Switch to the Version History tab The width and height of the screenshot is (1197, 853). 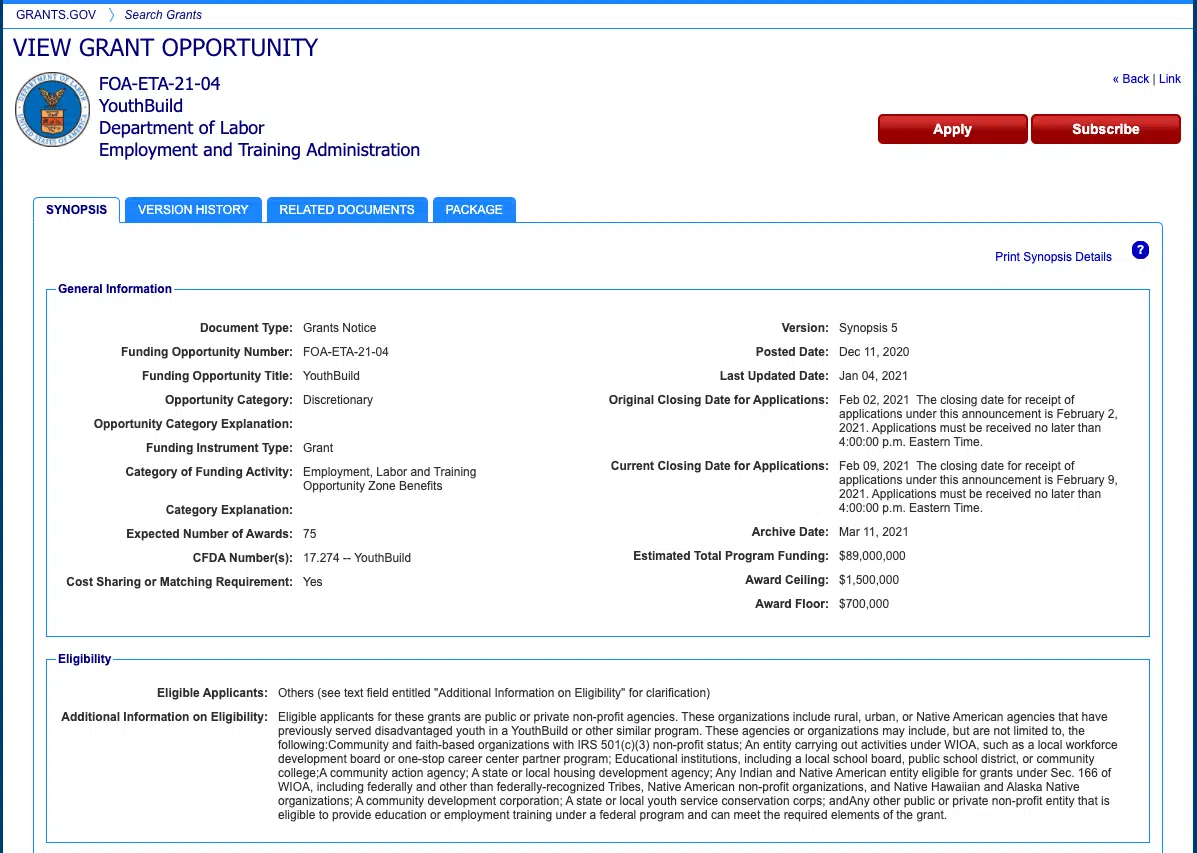click(x=193, y=210)
